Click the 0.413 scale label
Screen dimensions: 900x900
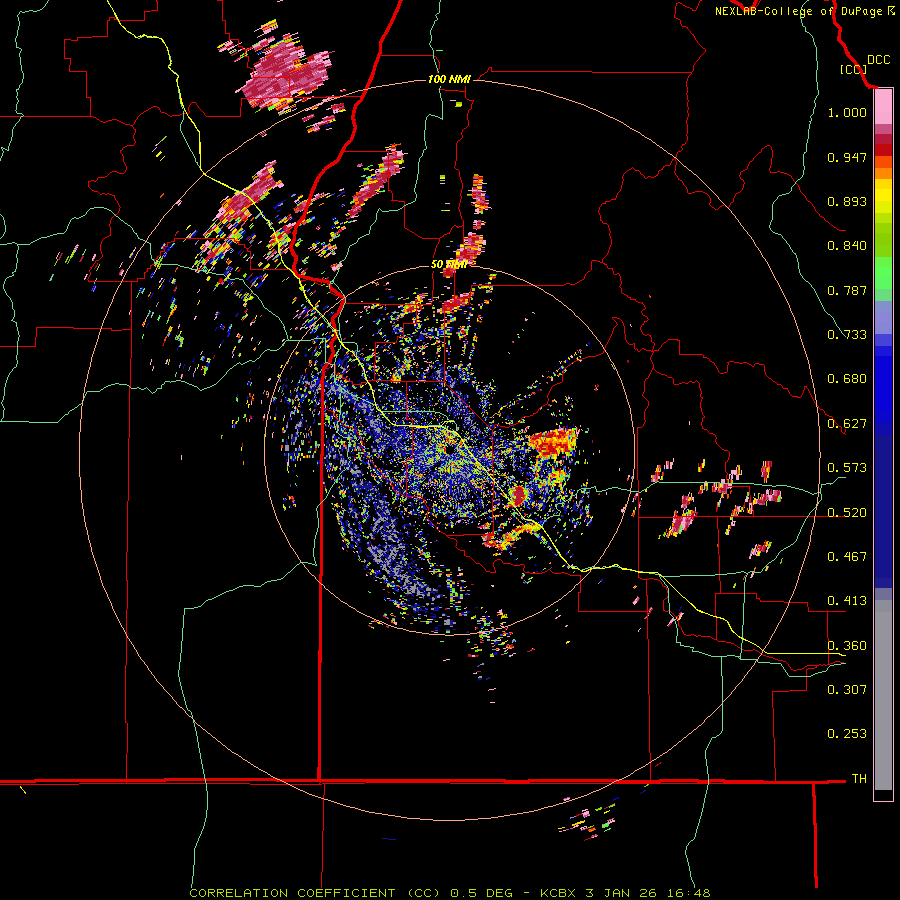pyautogui.click(x=847, y=601)
